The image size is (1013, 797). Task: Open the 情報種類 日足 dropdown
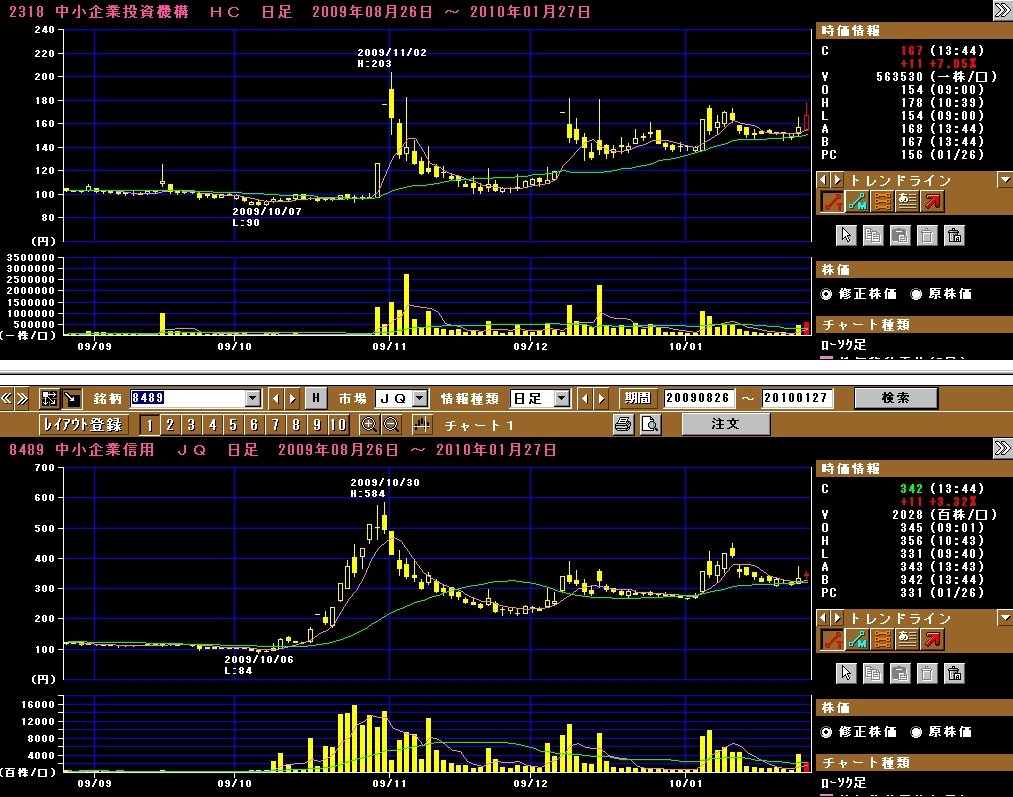click(562, 398)
